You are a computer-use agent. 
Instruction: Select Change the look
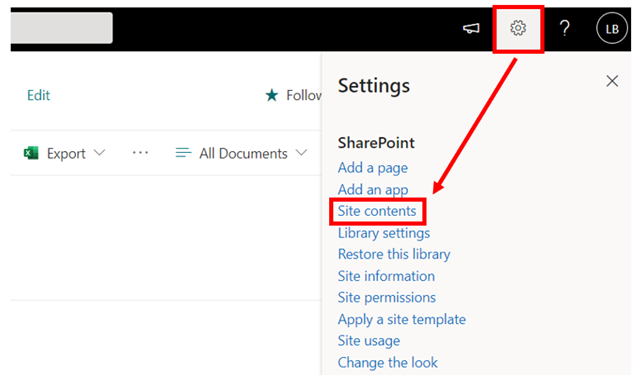point(388,363)
